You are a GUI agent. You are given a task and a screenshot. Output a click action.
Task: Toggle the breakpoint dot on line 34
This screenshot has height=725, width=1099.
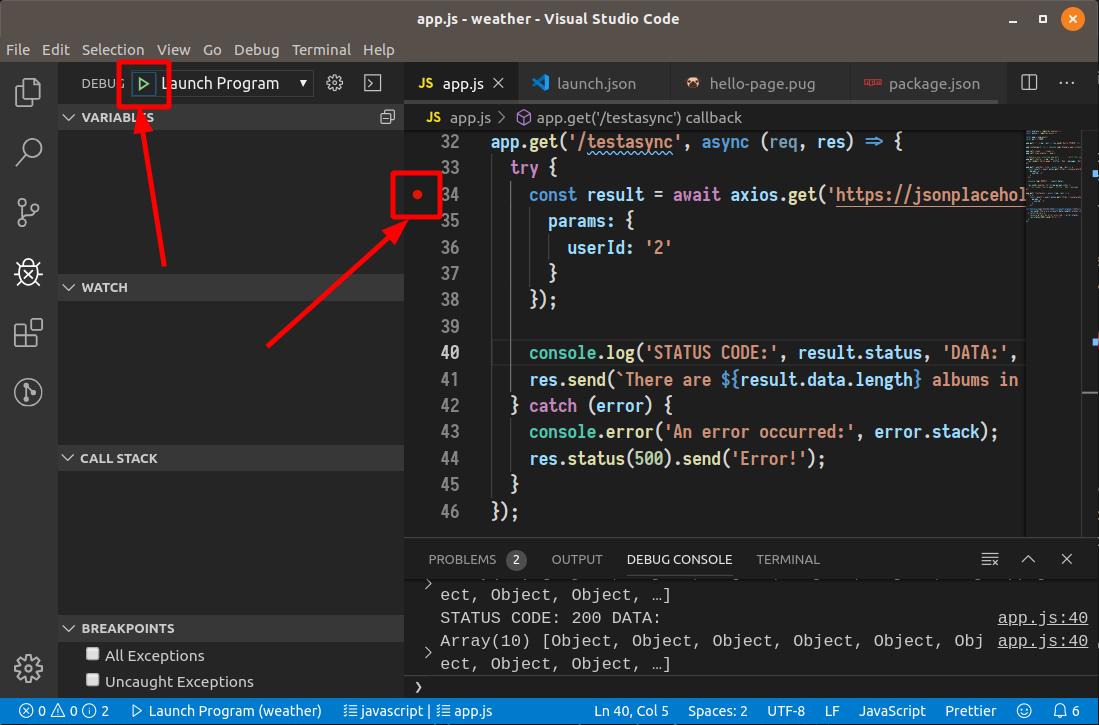pyautogui.click(x=417, y=195)
